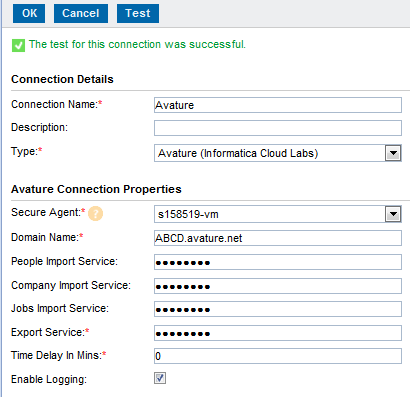
Task: Click the Enable Logging label text
Action: point(49,379)
